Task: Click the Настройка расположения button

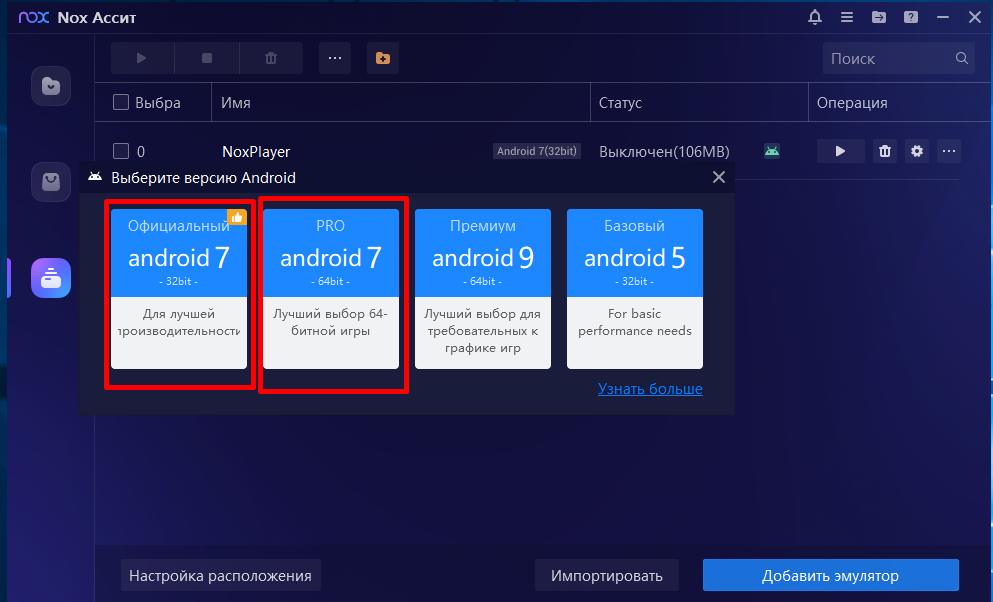Action: tap(220, 575)
